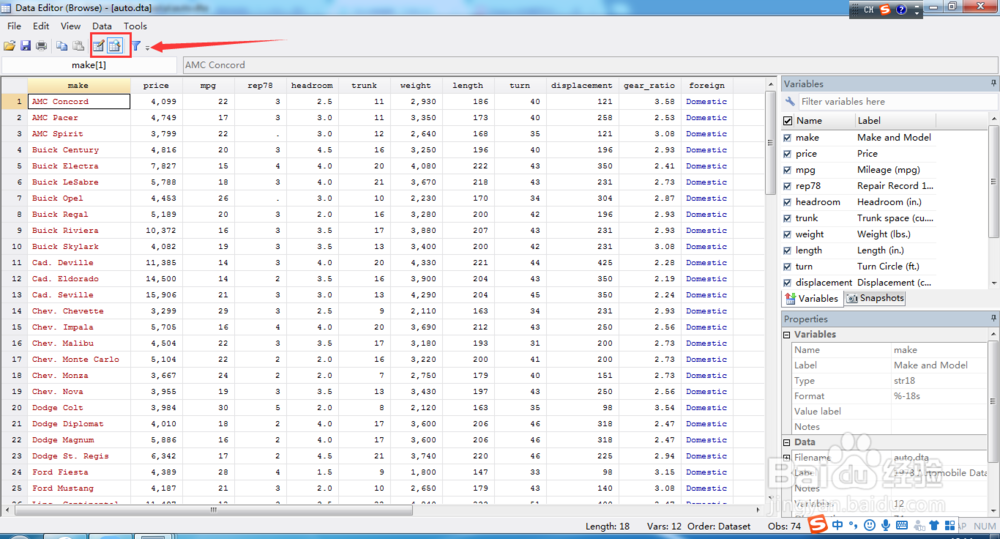This screenshot has width=1000, height=539.
Task: Open the View menu
Action: (x=70, y=26)
